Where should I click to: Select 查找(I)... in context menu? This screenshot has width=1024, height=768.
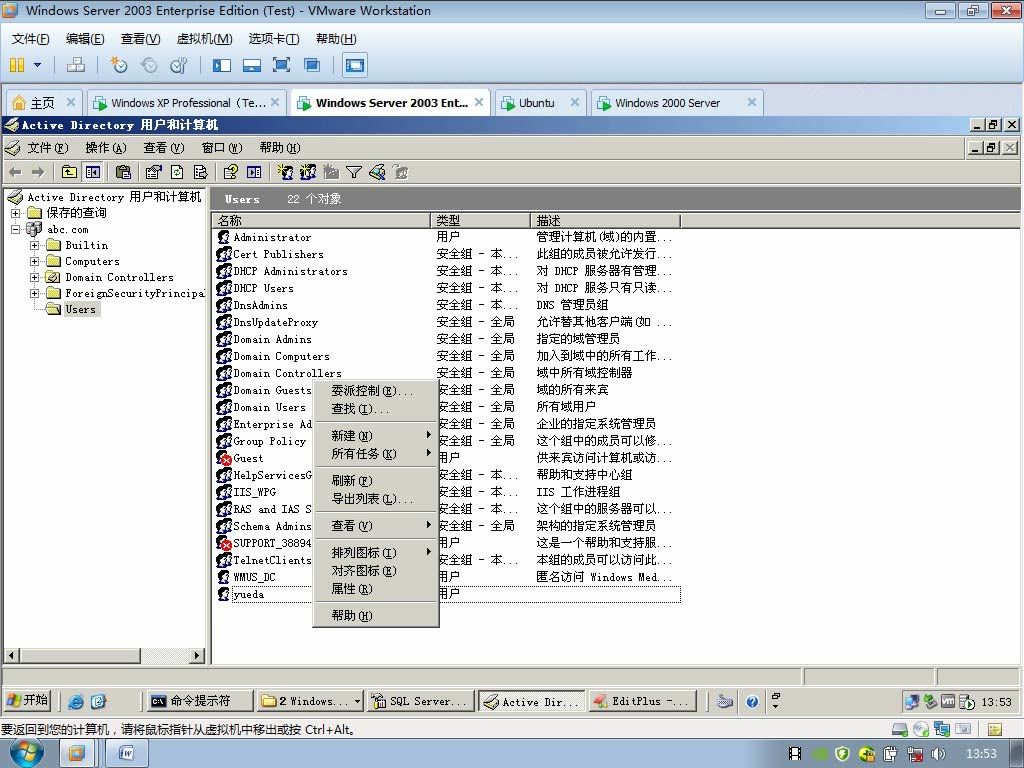[x=376, y=409]
